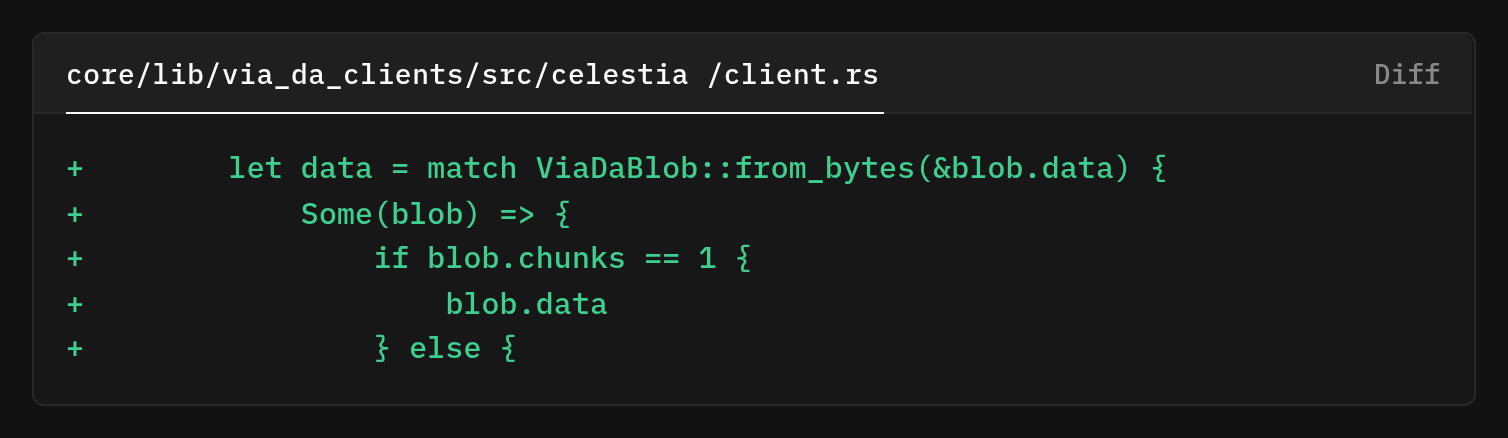Click the Some(blob) pattern
The width and height of the screenshot is (1508, 438).
(x=390, y=214)
